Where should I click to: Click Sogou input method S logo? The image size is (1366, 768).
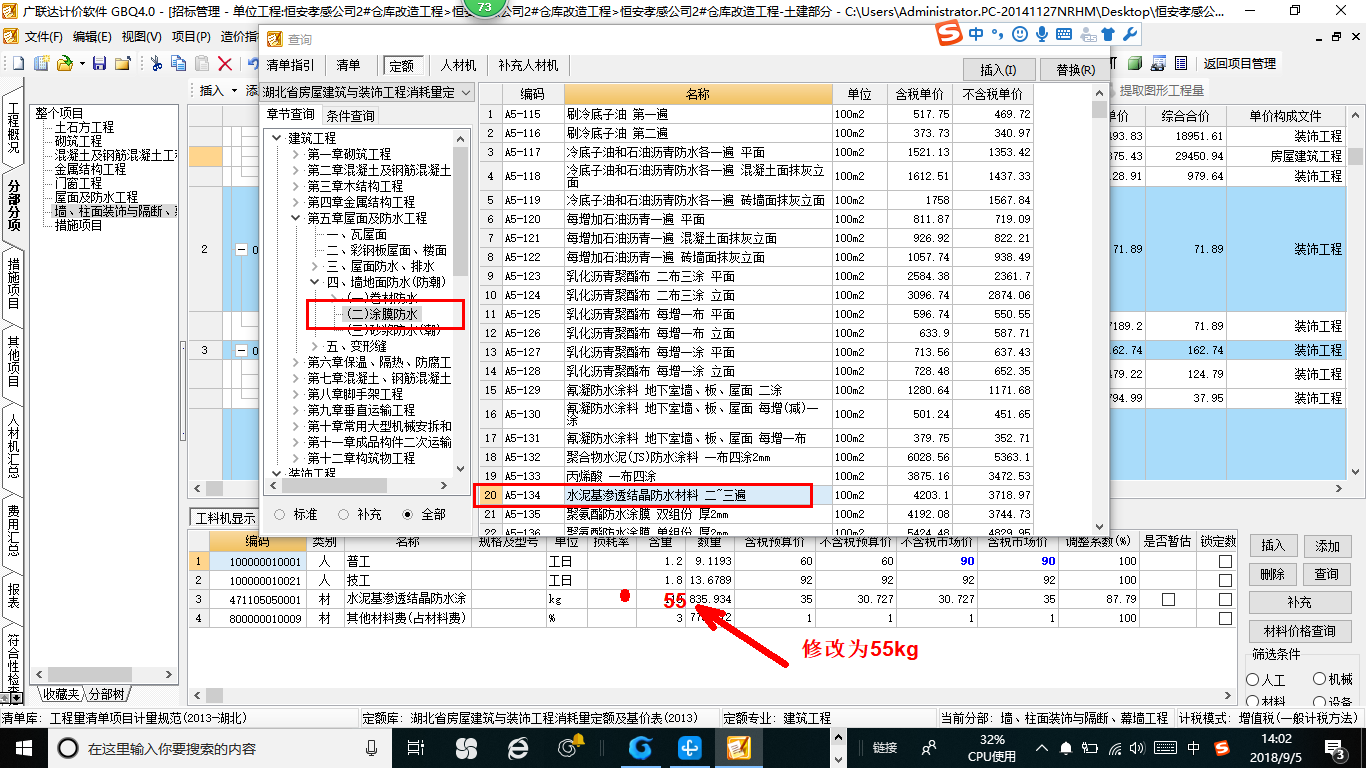pyautogui.click(x=949, y=35)
